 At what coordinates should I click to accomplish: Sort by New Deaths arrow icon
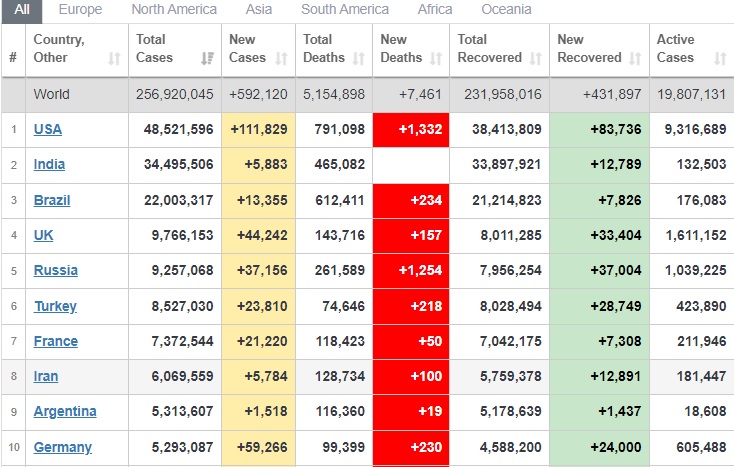[436, 59]
